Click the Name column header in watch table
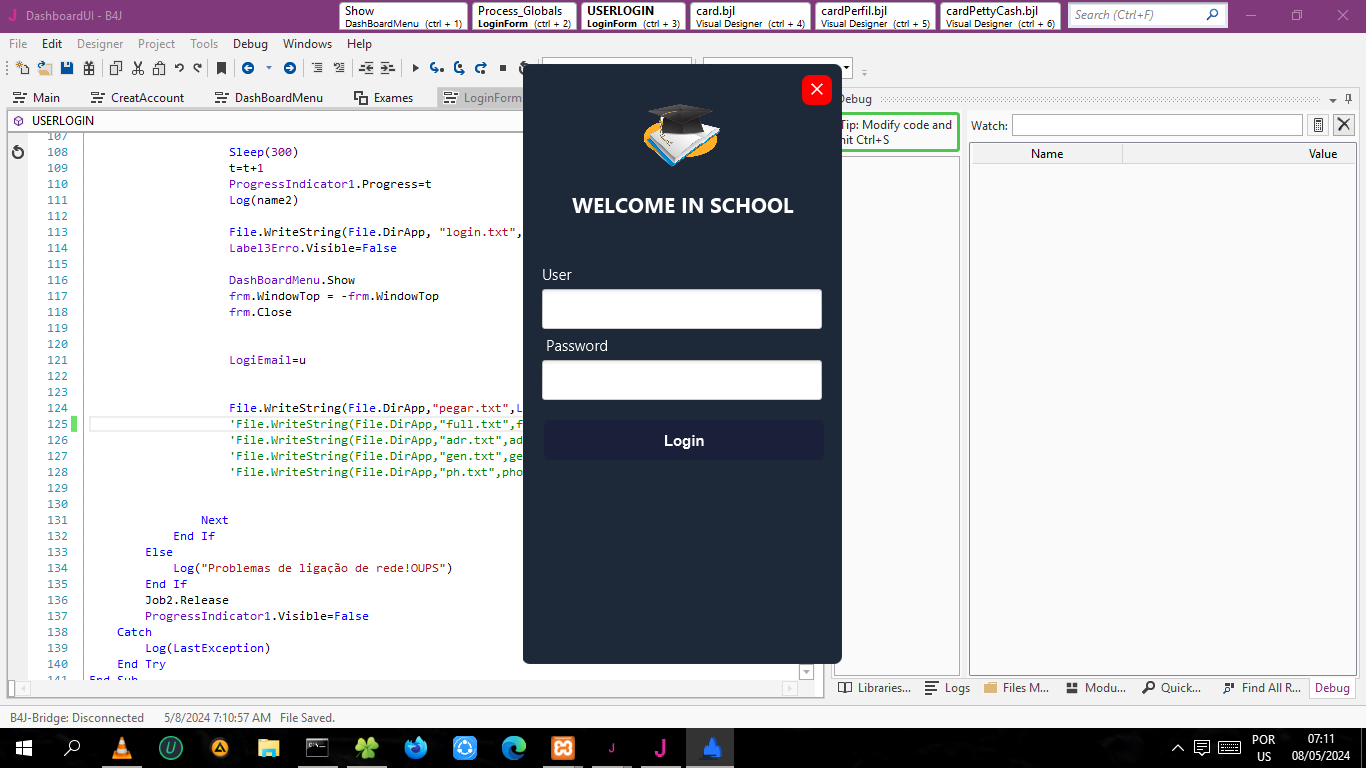The height and width of the screenshot is (768, 1366). [1047, 154]
